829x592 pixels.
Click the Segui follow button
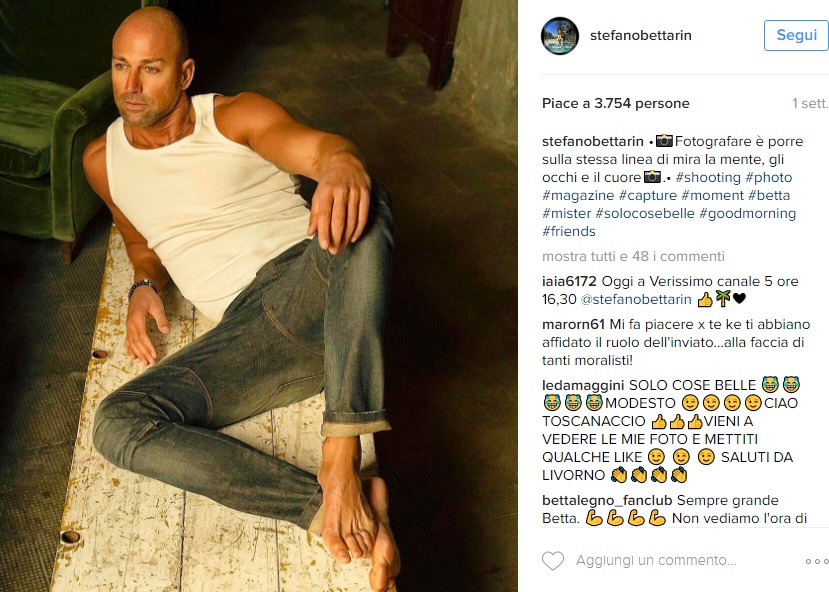pyautogui.click(x=796, y=35)
